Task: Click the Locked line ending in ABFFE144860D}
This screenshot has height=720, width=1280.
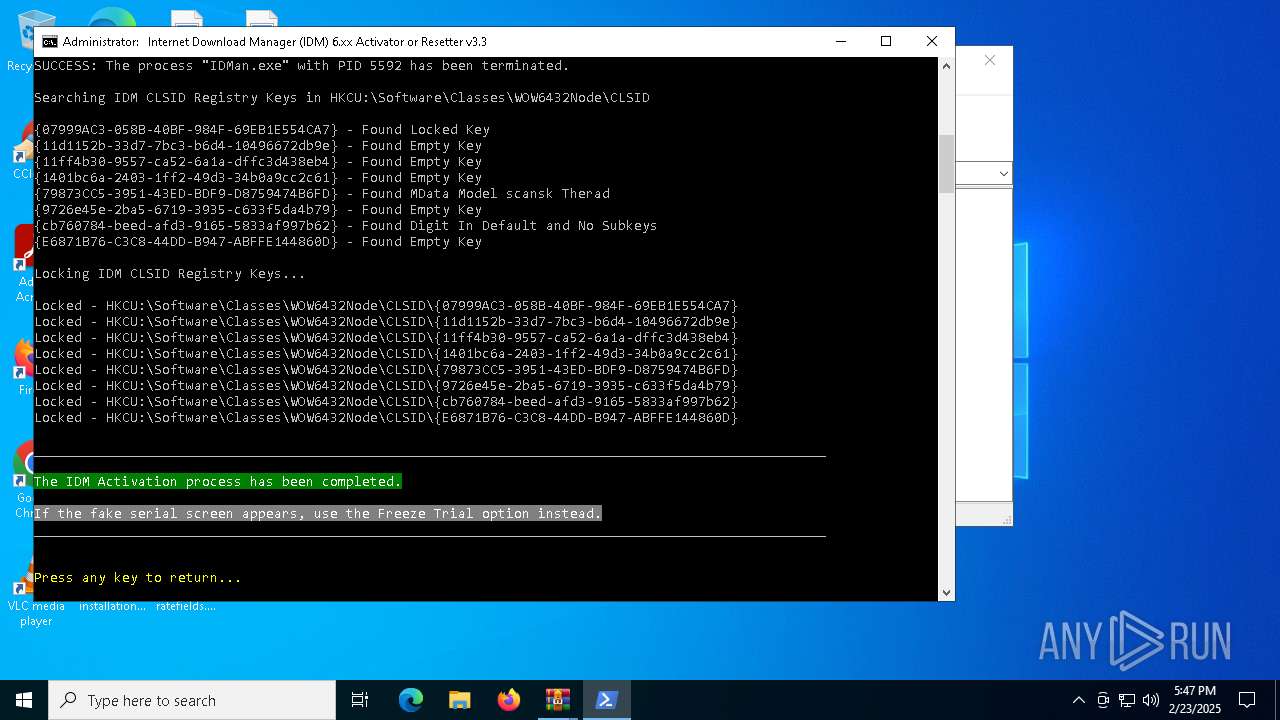Action: tap(386, 418)
